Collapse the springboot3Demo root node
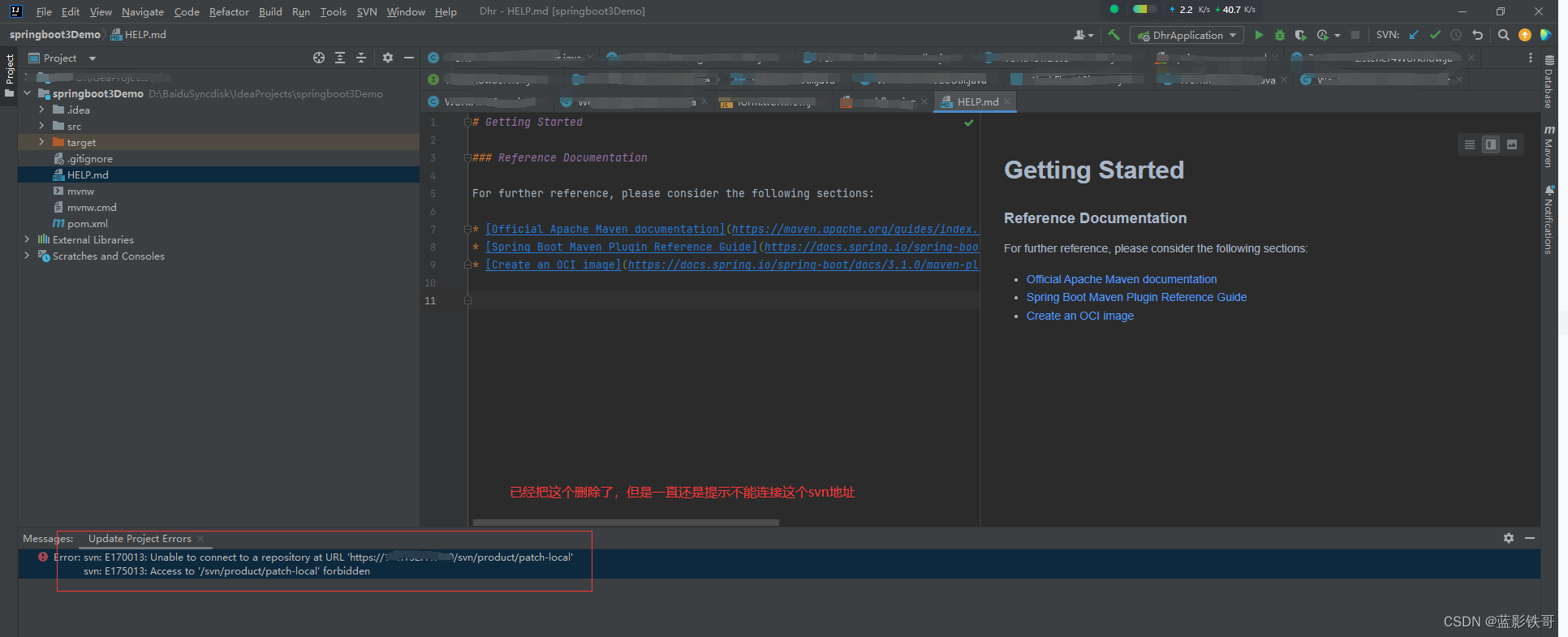 27,93
